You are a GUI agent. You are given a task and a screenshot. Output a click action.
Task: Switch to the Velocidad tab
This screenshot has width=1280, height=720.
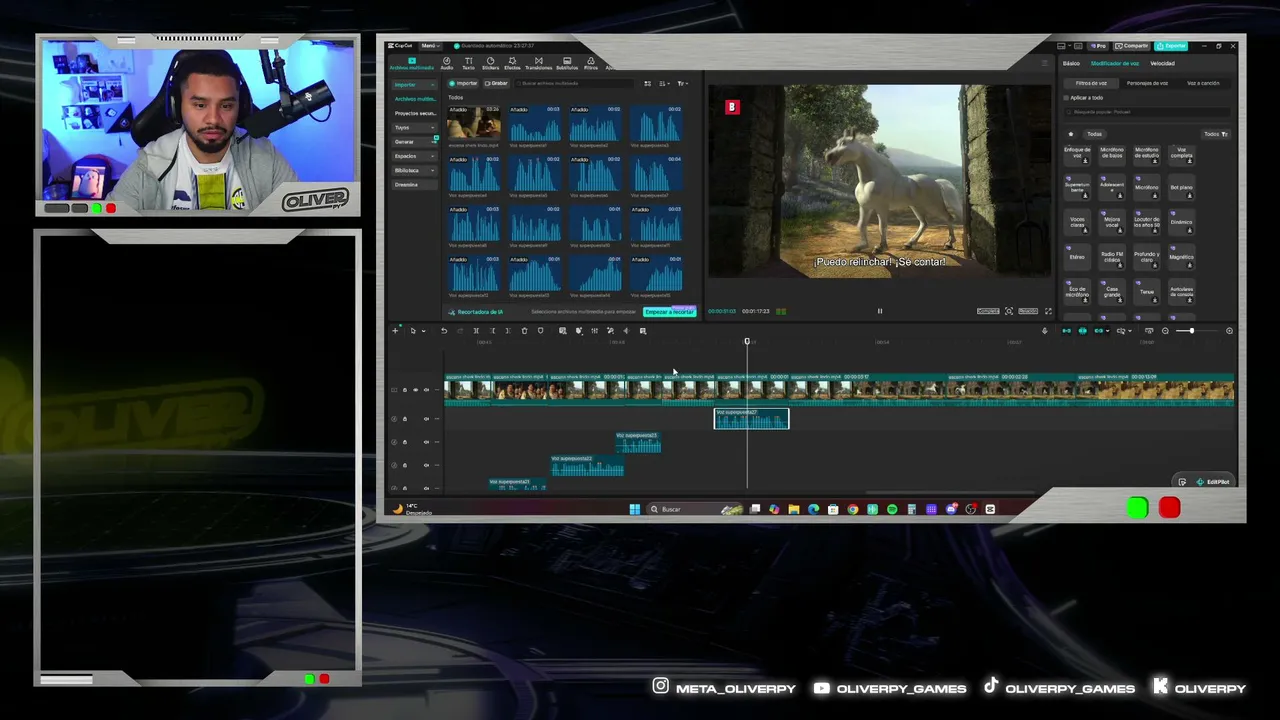click(1162, 63)
